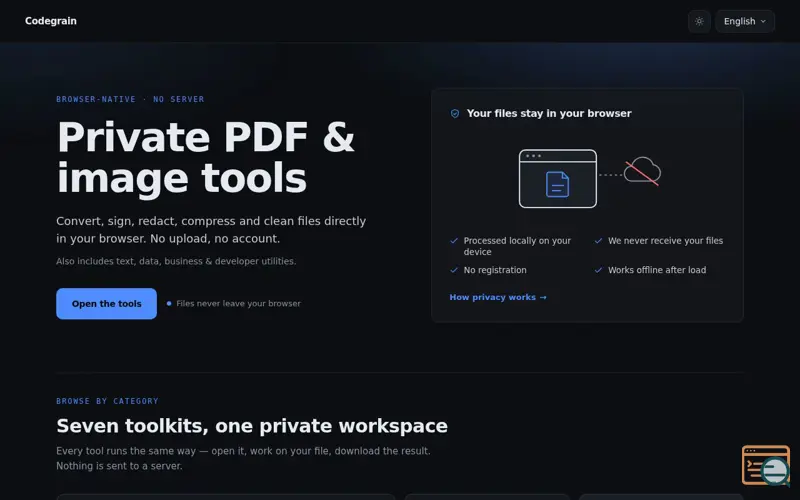Click the checkmark beside Processed locally
Image resolution: width=800 pixels, height=500 pixels.
tap(454, 240)
